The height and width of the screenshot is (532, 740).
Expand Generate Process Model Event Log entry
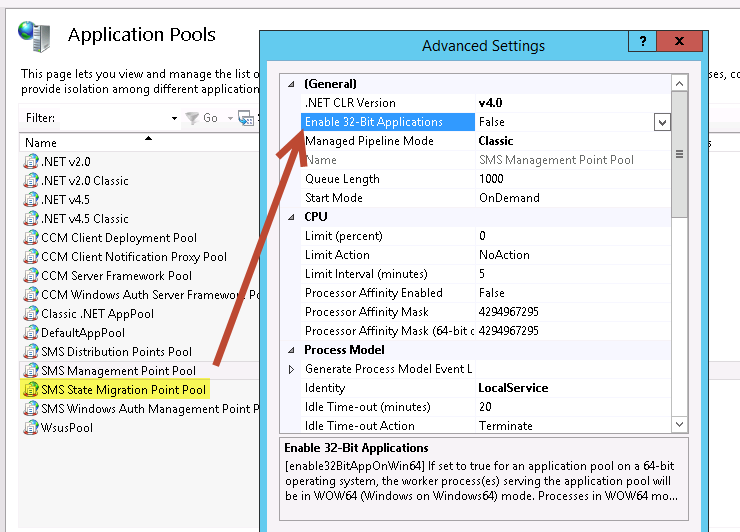pyautogui.click(x=292, y=369)
